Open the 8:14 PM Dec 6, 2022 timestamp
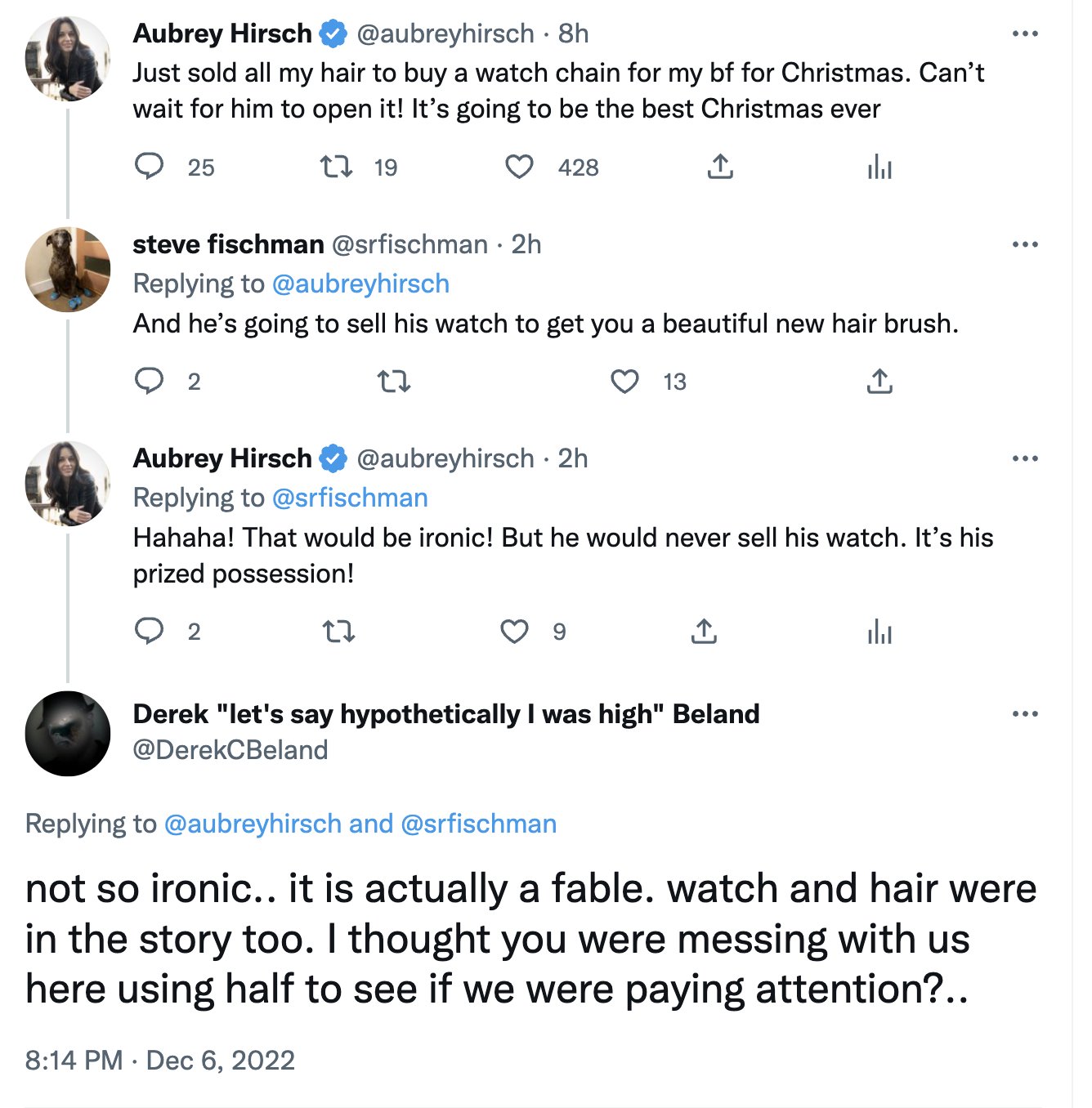Viewport: 1092px width, 1108px height. tap(160, 1060)
